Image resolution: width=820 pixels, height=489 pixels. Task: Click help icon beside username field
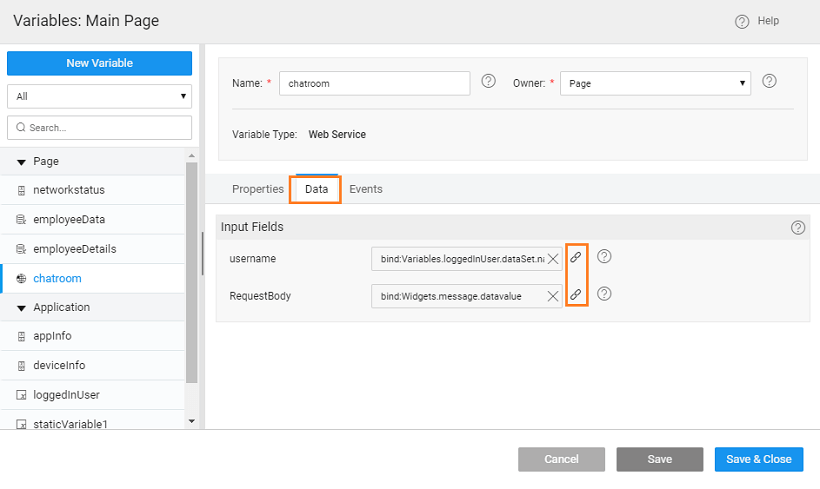pos(604,257)
